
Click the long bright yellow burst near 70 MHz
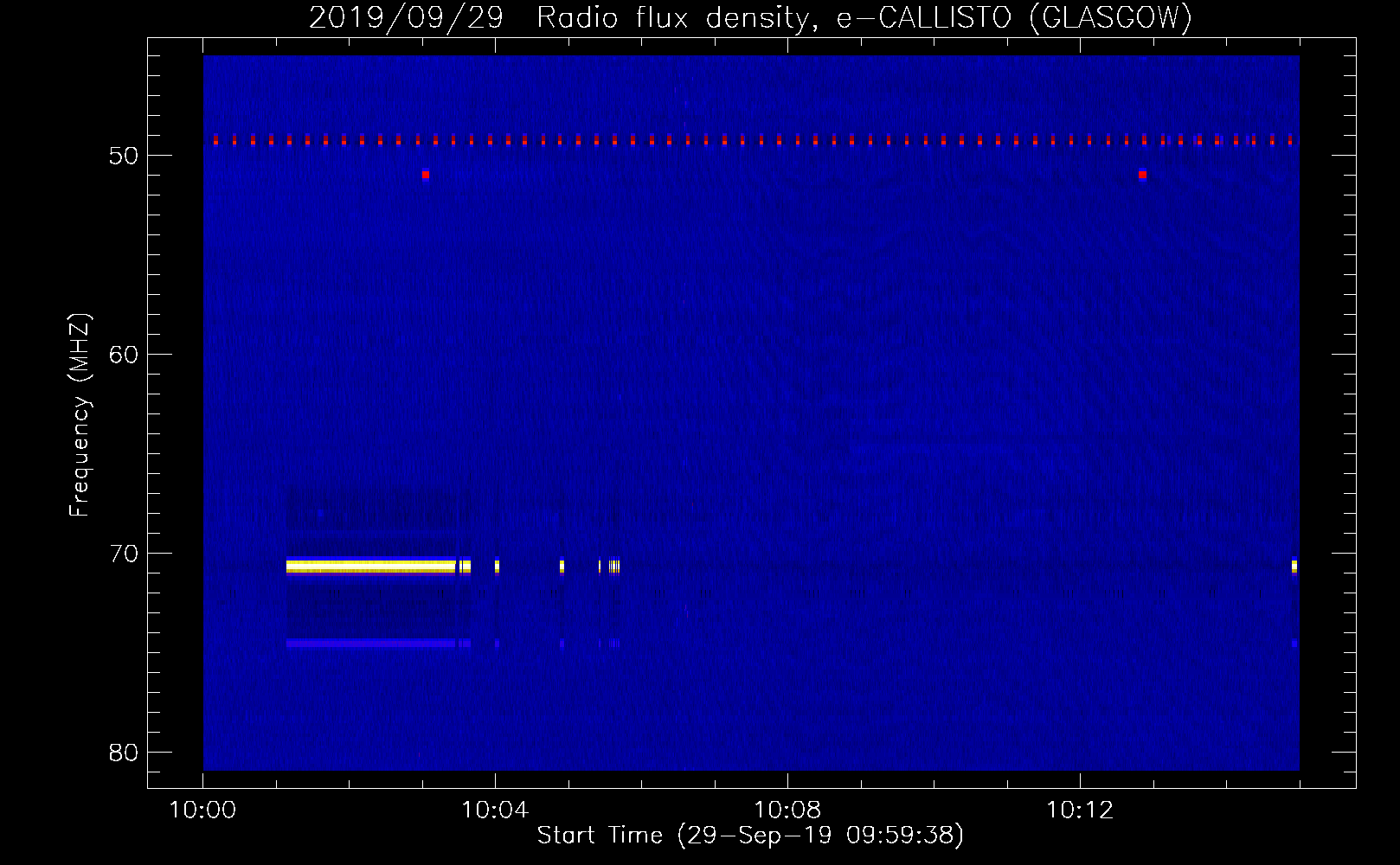pos(371,567)
